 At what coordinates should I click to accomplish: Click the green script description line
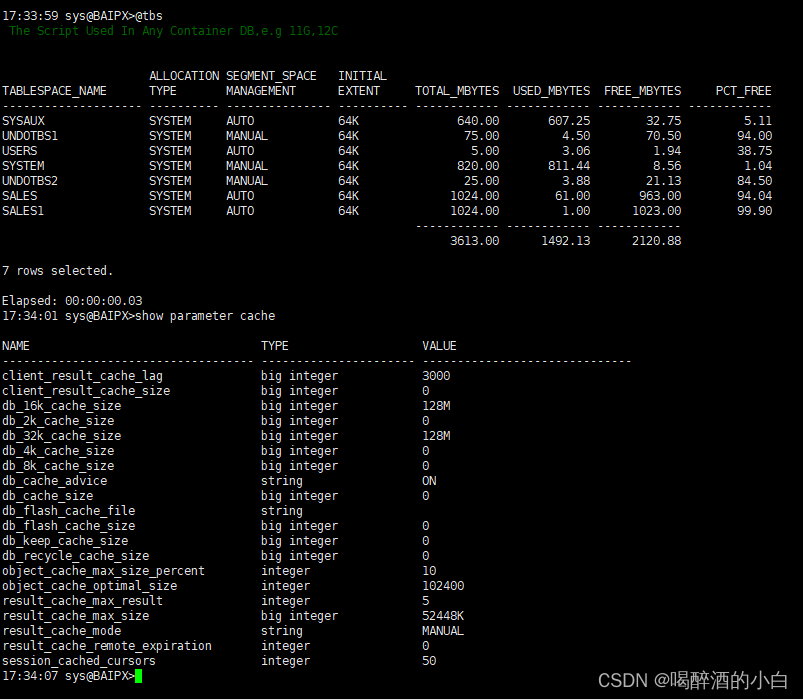[x=173, y=31]
